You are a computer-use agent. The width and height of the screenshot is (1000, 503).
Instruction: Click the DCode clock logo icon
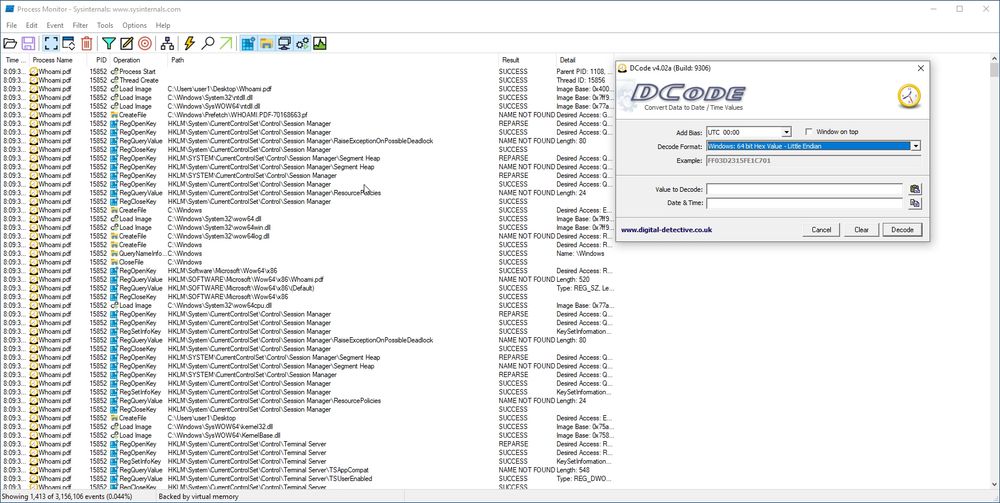(909, 96)
